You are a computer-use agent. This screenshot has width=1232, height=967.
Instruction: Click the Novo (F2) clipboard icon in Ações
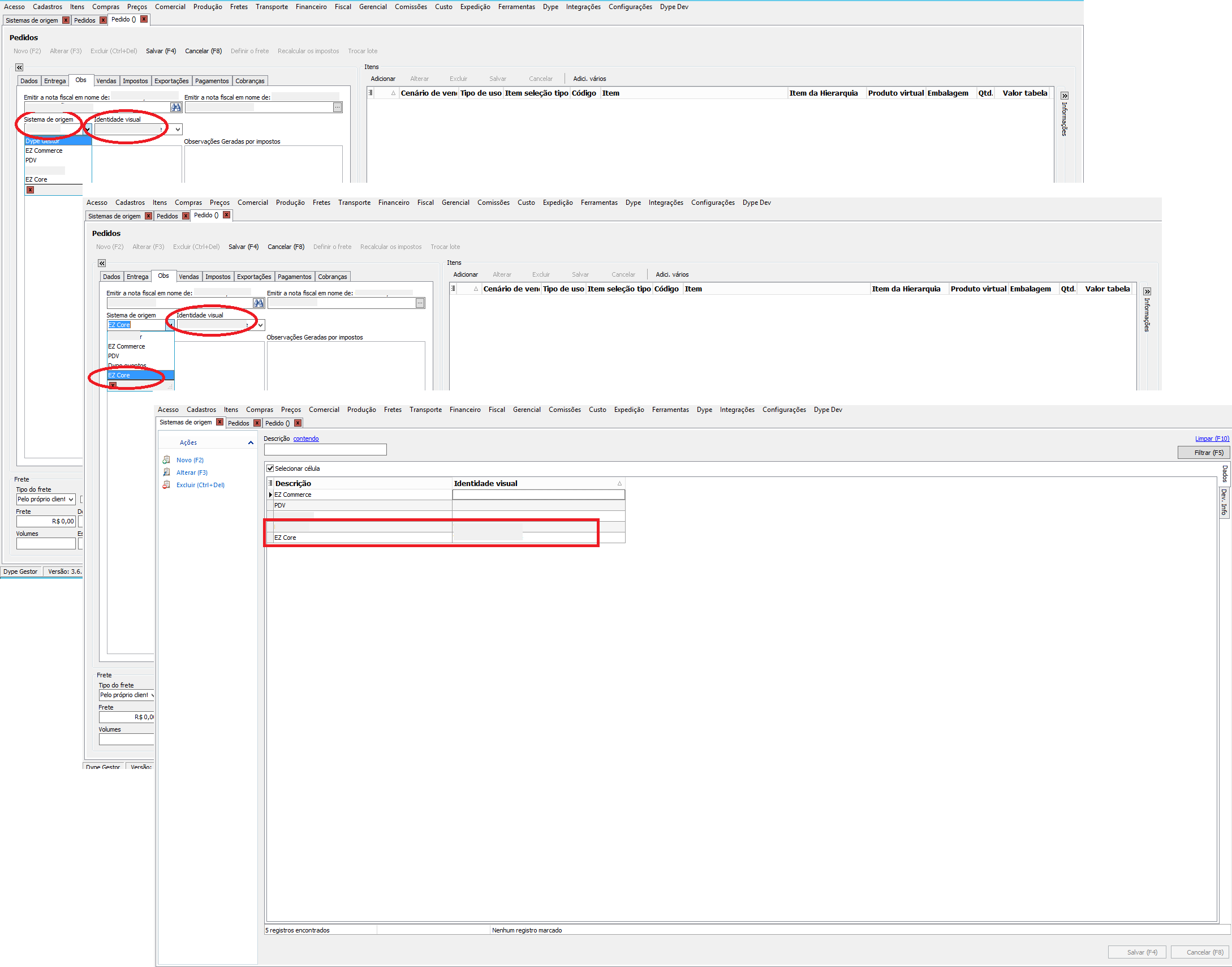[x=166, y=459]
